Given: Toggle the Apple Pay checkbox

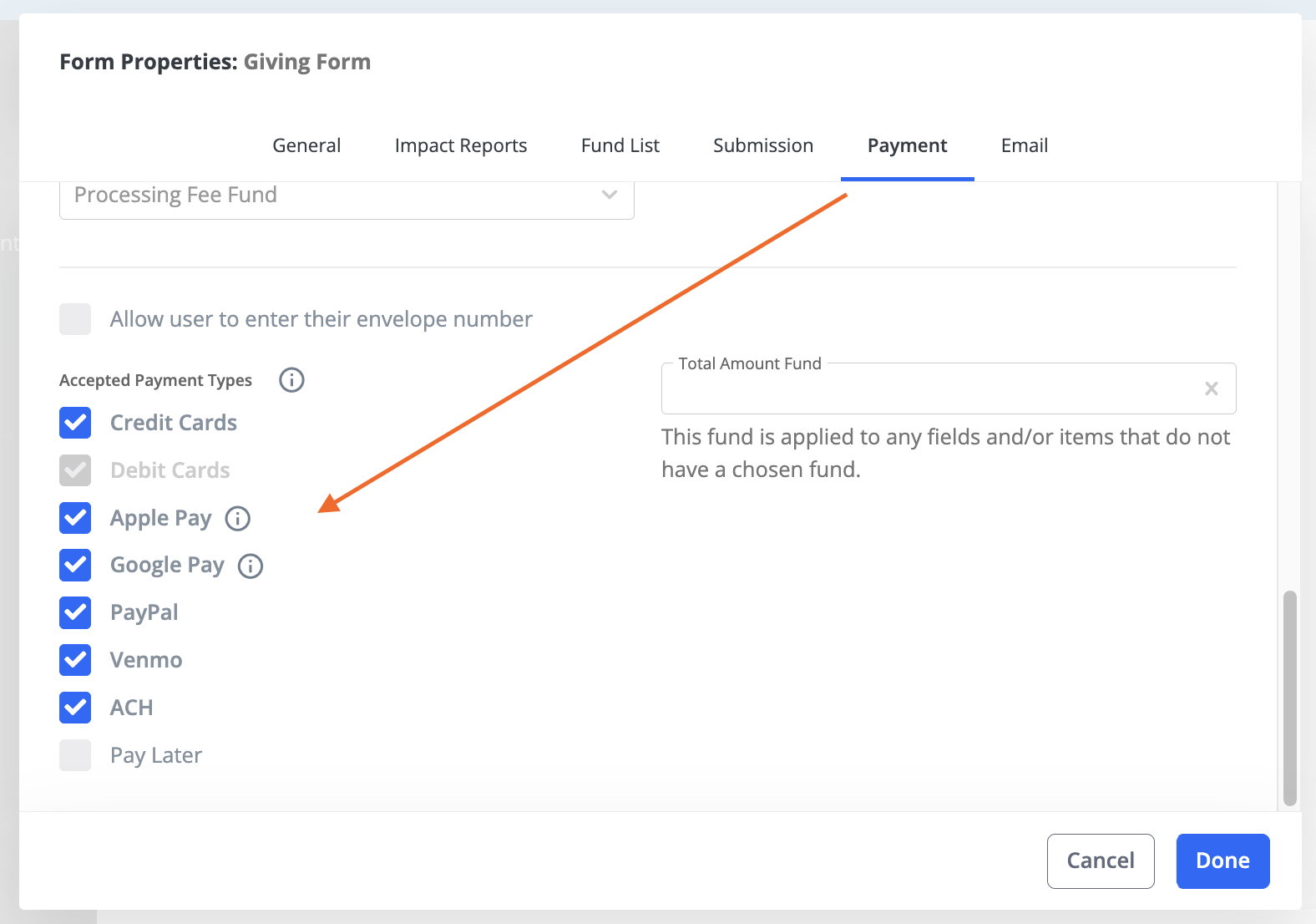Looking at the screenshot, I should click(x=75, y=518).
